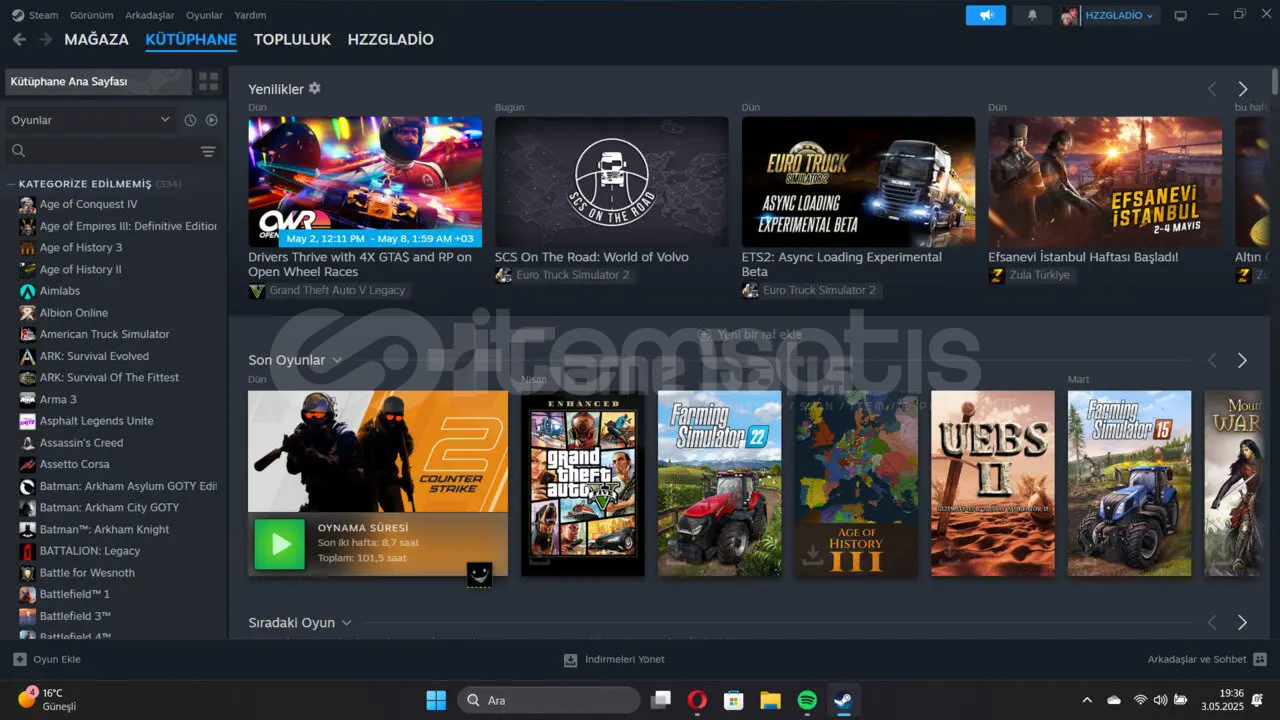Open File Explorer from taskbar
The width and height of the screenshot is (1280, 720).
[x=770, y=700]
